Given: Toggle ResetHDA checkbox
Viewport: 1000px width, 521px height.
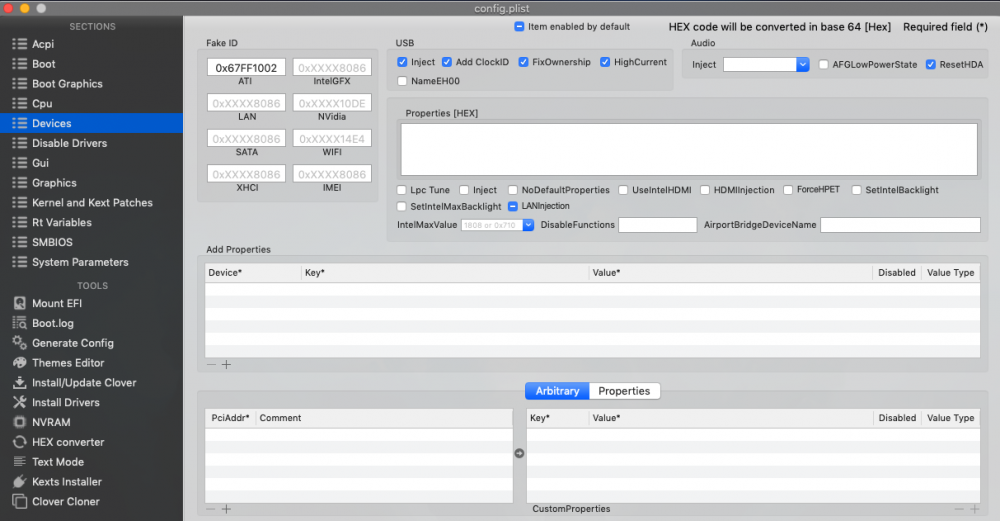Looking at the screenshot, I should click(930, 64).
